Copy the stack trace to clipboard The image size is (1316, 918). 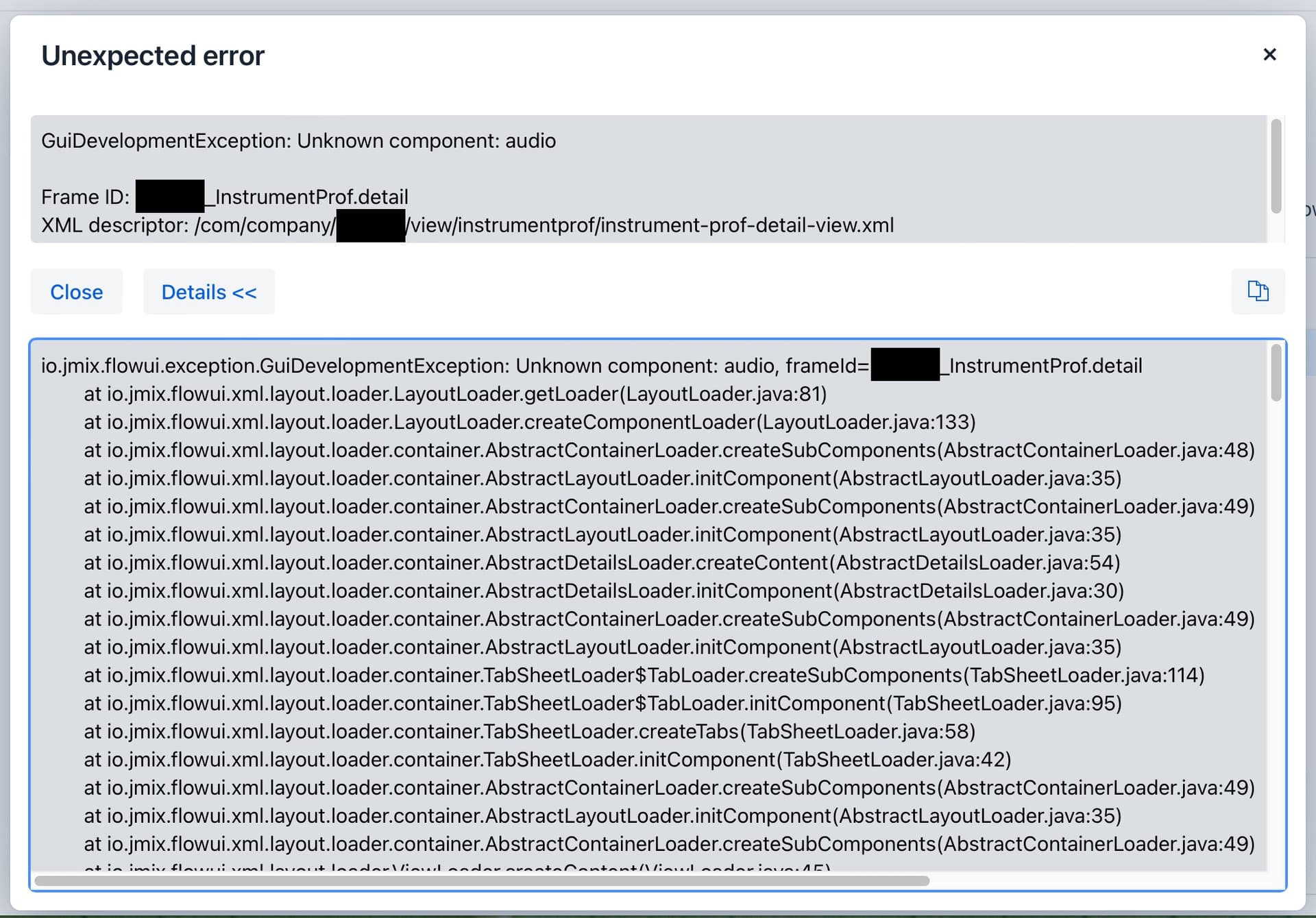coord(1258,292)
